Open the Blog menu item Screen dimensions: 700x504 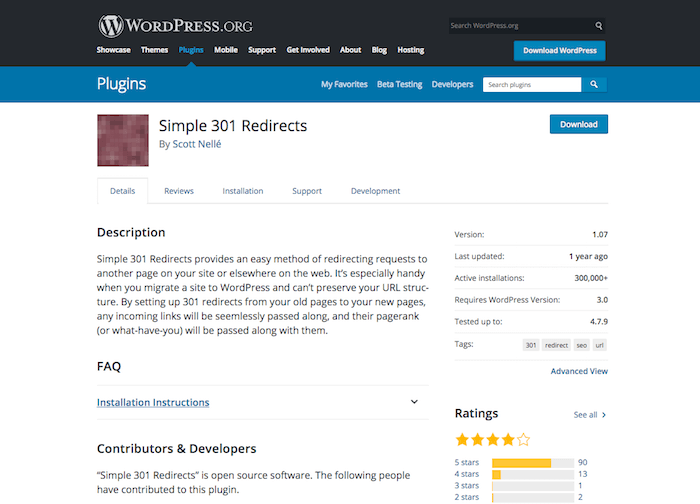379,50
